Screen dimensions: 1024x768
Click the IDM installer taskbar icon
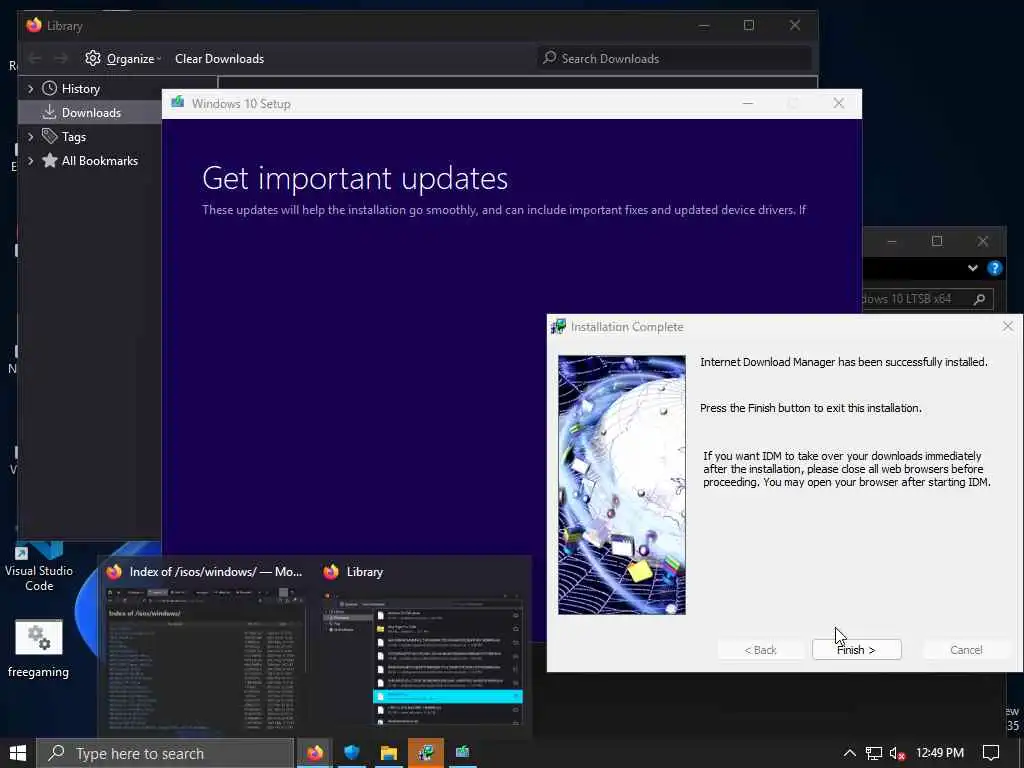click(426, 753)
